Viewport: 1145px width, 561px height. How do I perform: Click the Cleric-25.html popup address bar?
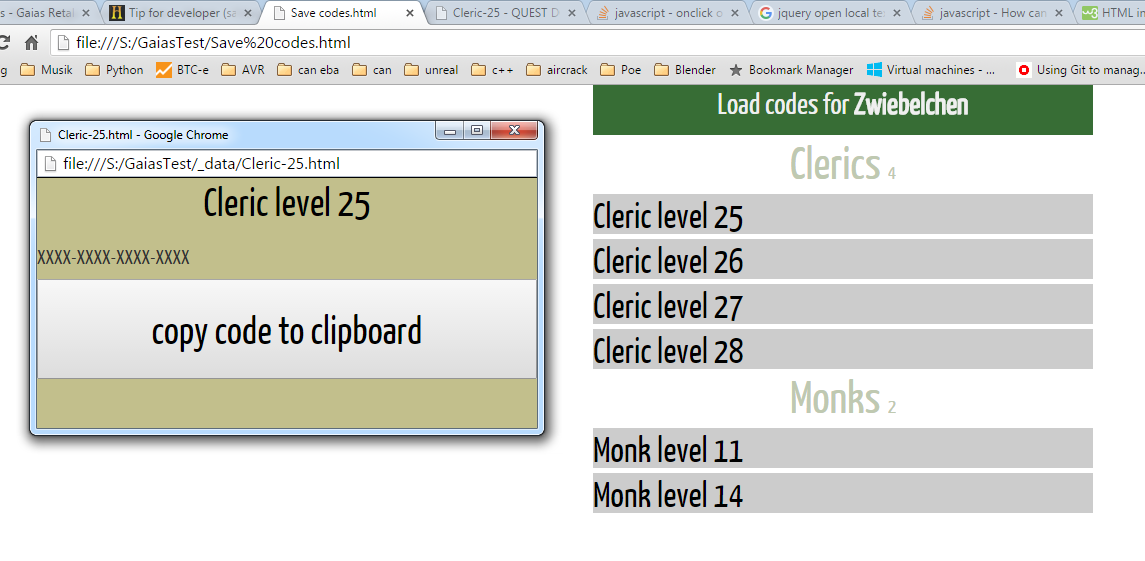coord(287,164)
